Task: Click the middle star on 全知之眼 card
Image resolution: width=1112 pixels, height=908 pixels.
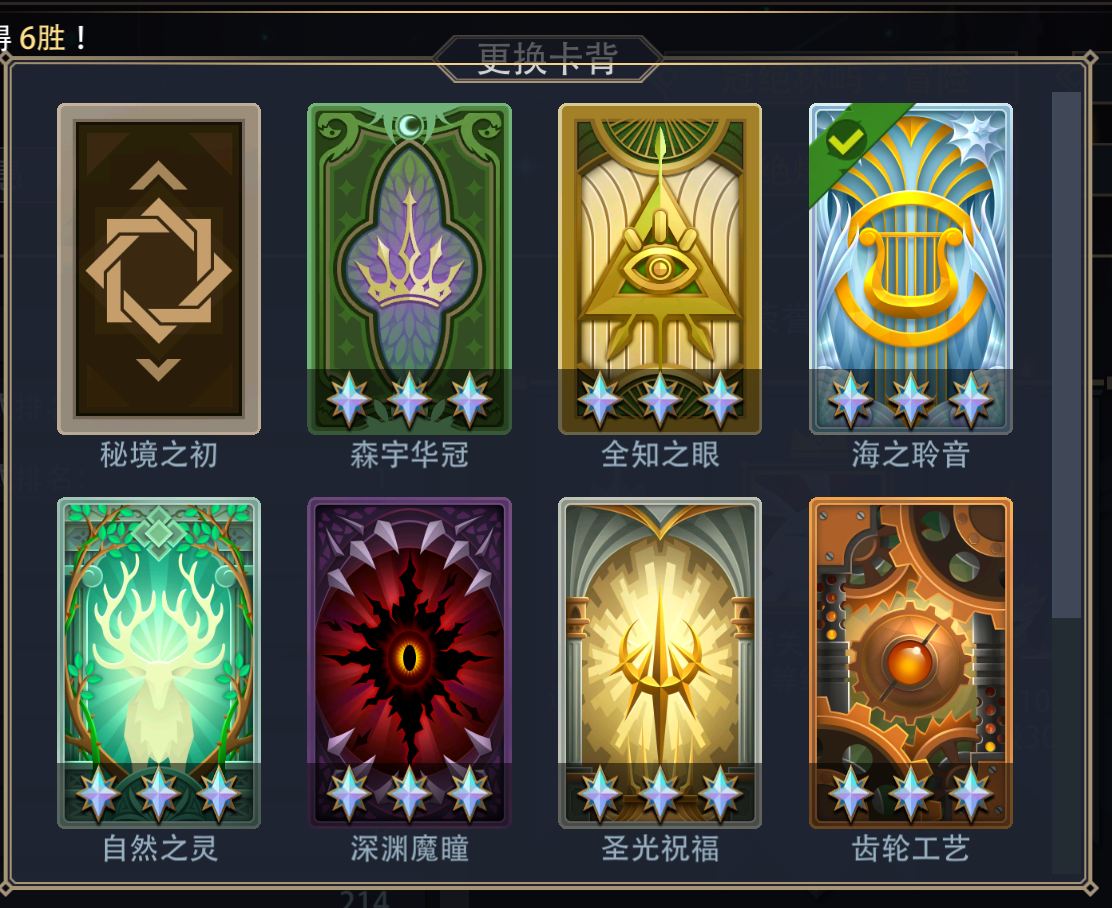Action: pos(660,399)
